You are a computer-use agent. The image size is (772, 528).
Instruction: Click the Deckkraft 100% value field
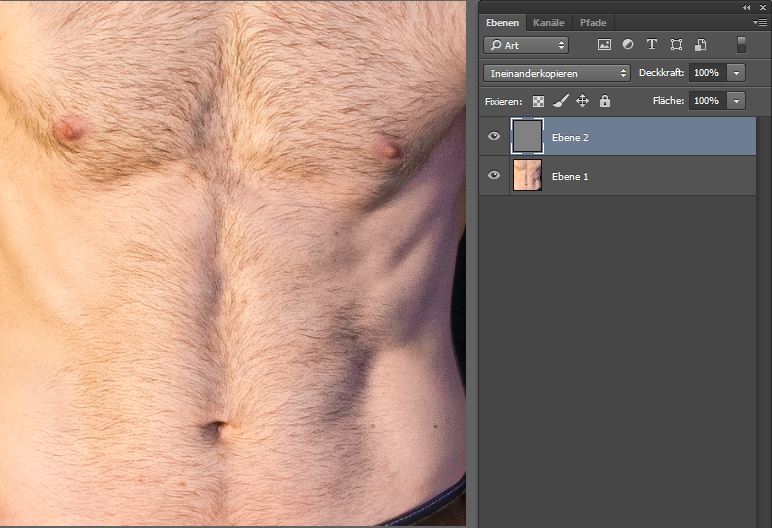coord(708,73)
